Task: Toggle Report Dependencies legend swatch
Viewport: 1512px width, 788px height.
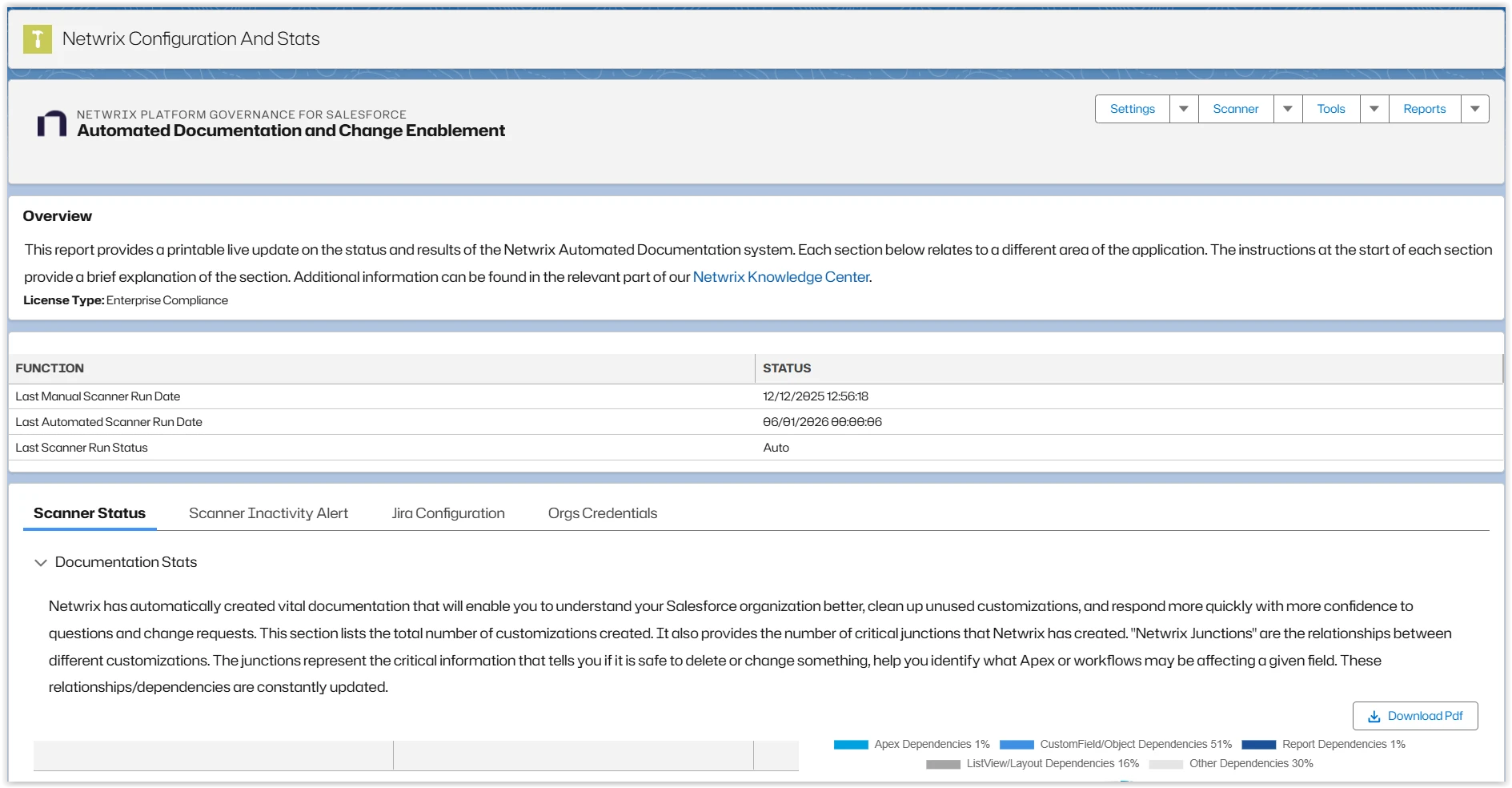Action: click(1258, 745)
